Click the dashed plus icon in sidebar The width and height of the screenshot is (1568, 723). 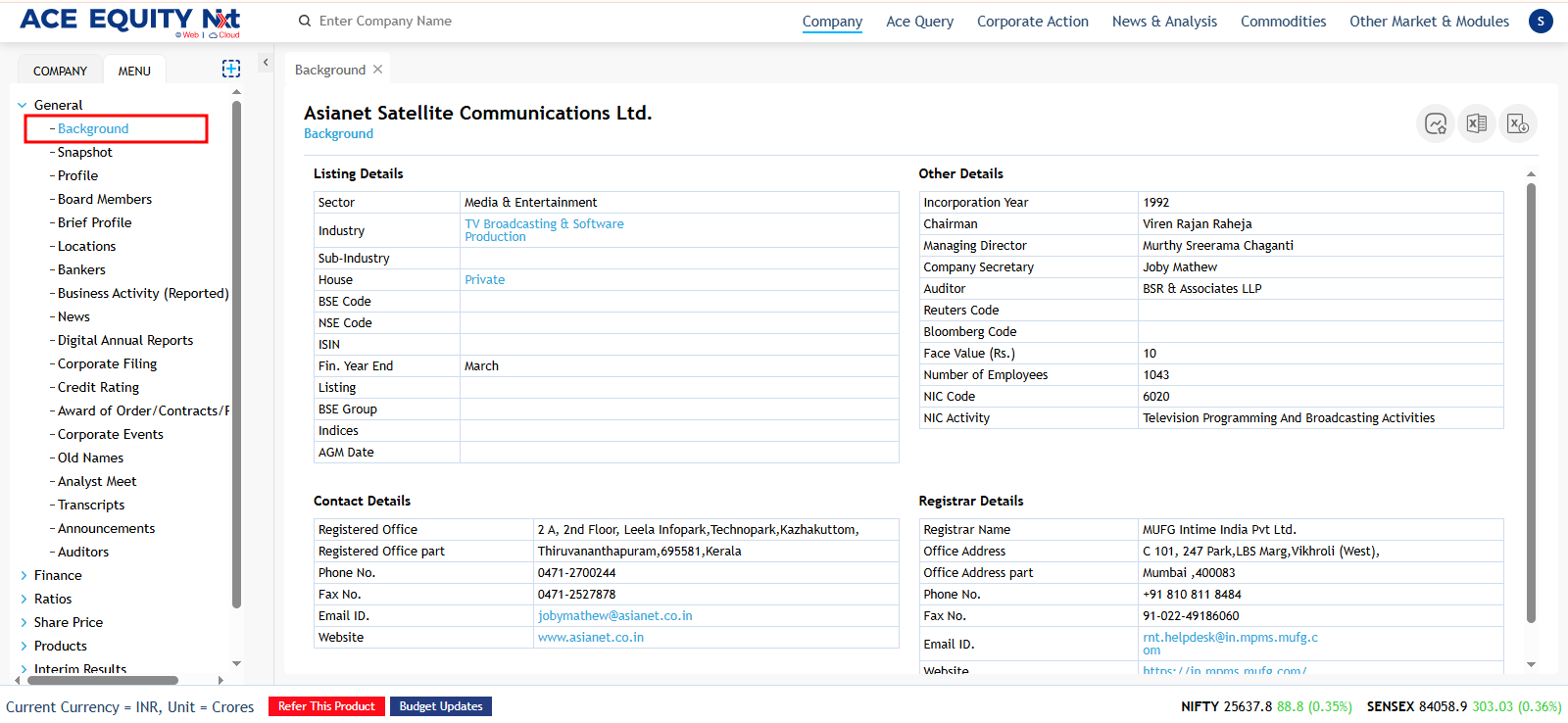231,69
